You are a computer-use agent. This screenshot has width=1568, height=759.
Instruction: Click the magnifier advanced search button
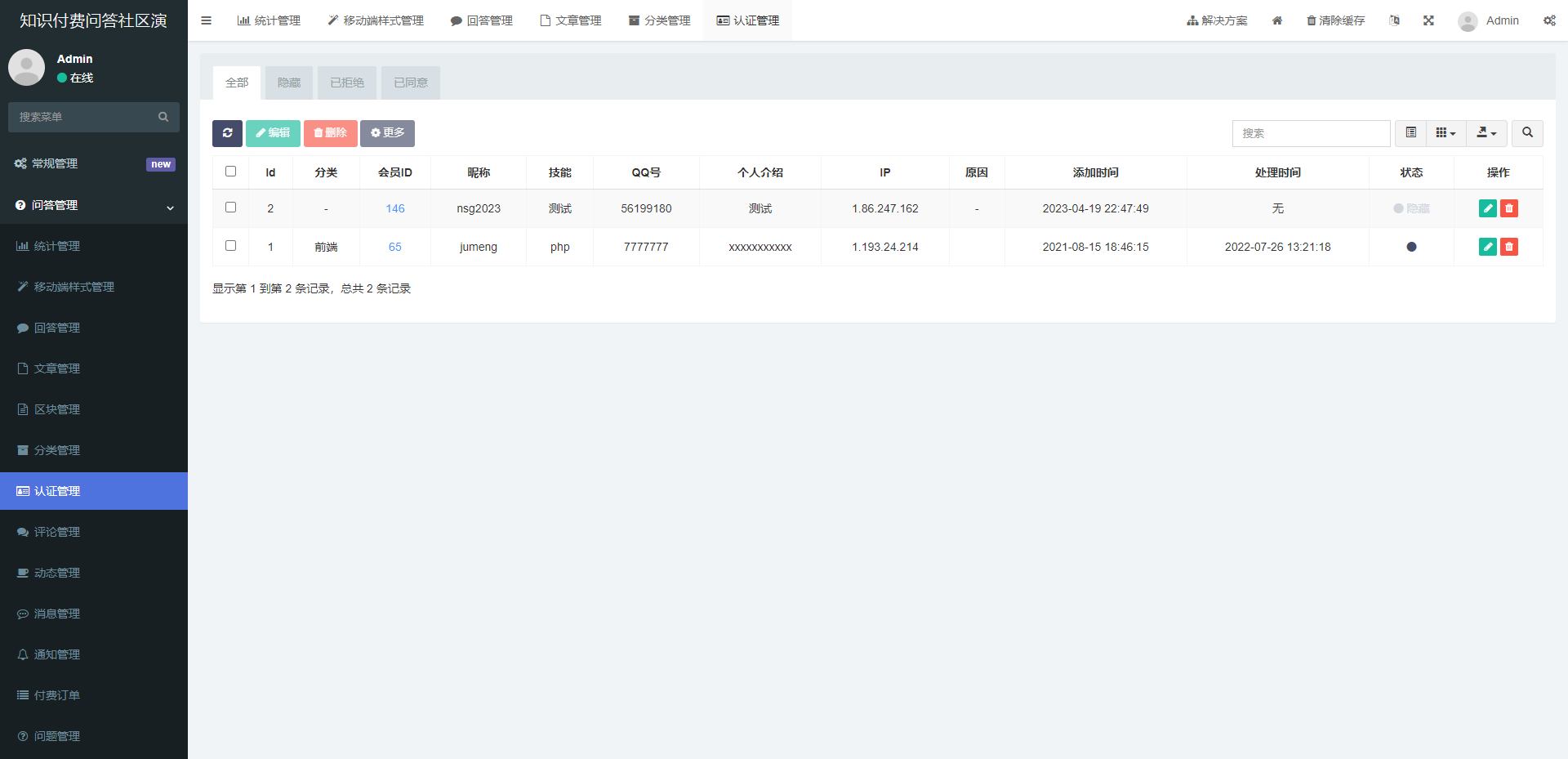click(x=1527, y=133)
